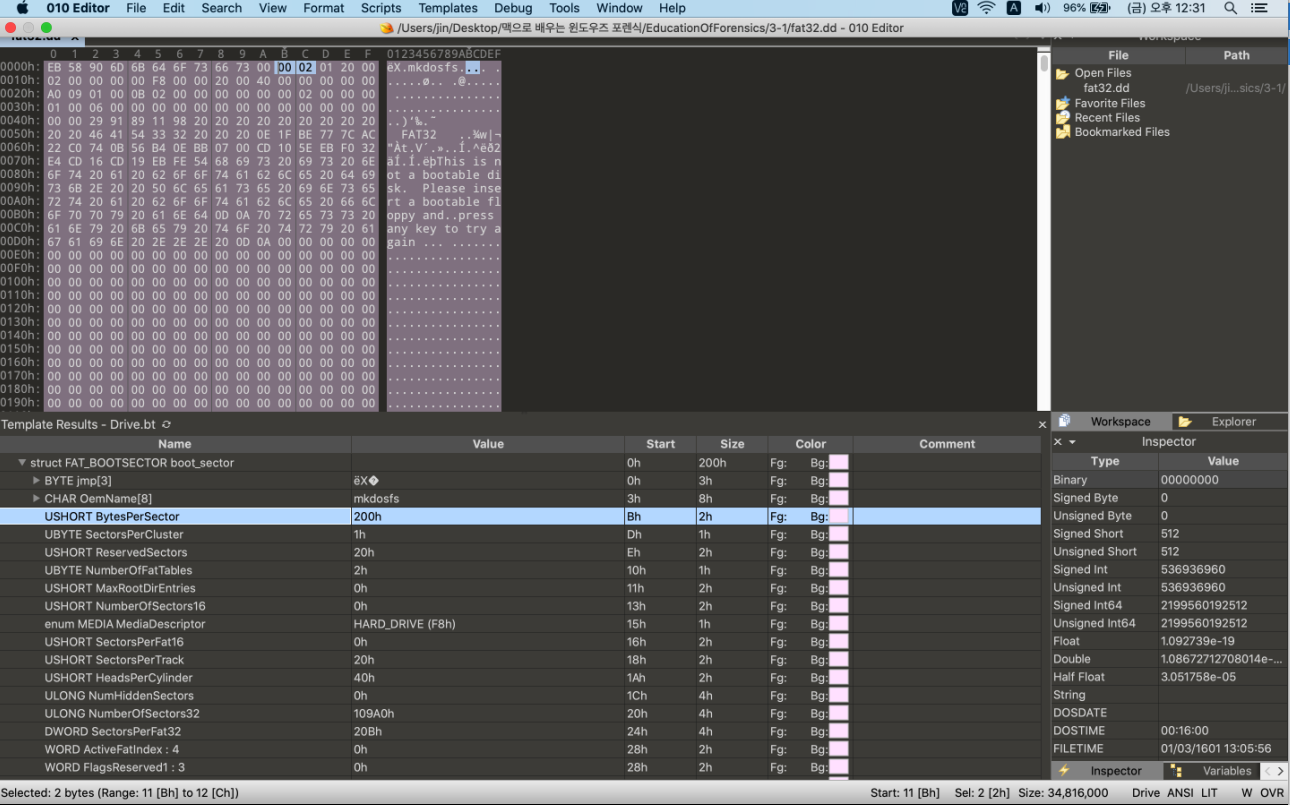Switch to the Inspector bottom tab
The height and width of the screenshot is (805, 1290).
click(x=1108, y=771)
